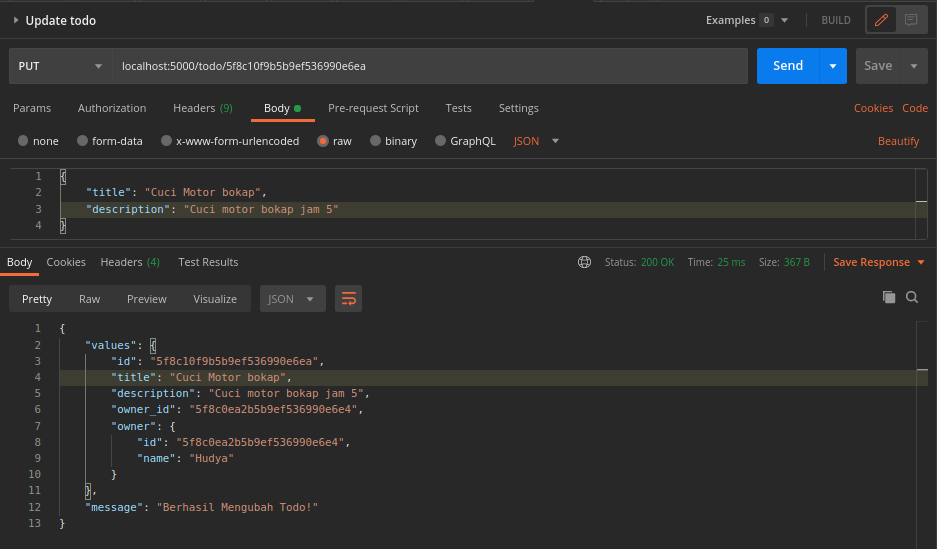Click the pencil edit icon near BUILD
Image resolution: width=937 pixels, height=549 pixels.
(x=881, y=20)
